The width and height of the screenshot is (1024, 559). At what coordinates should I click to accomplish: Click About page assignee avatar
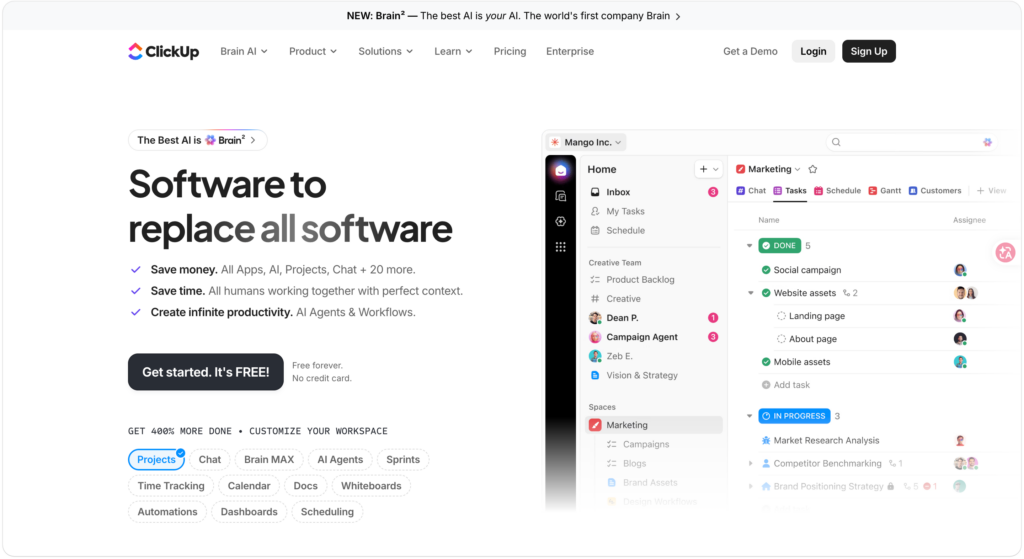tap(959, 339)
